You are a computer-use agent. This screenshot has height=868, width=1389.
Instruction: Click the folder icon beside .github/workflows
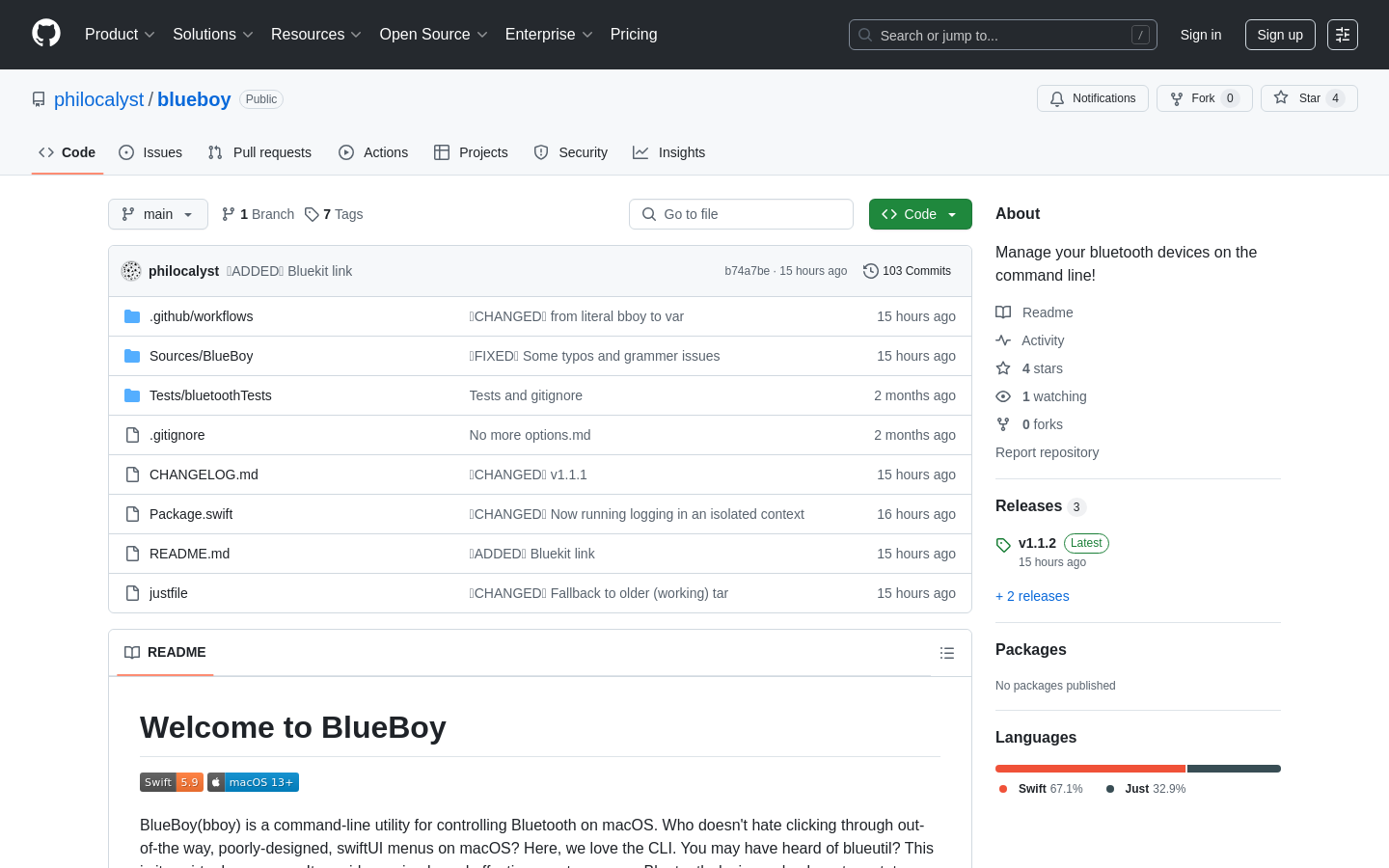[x=132, y=316]
